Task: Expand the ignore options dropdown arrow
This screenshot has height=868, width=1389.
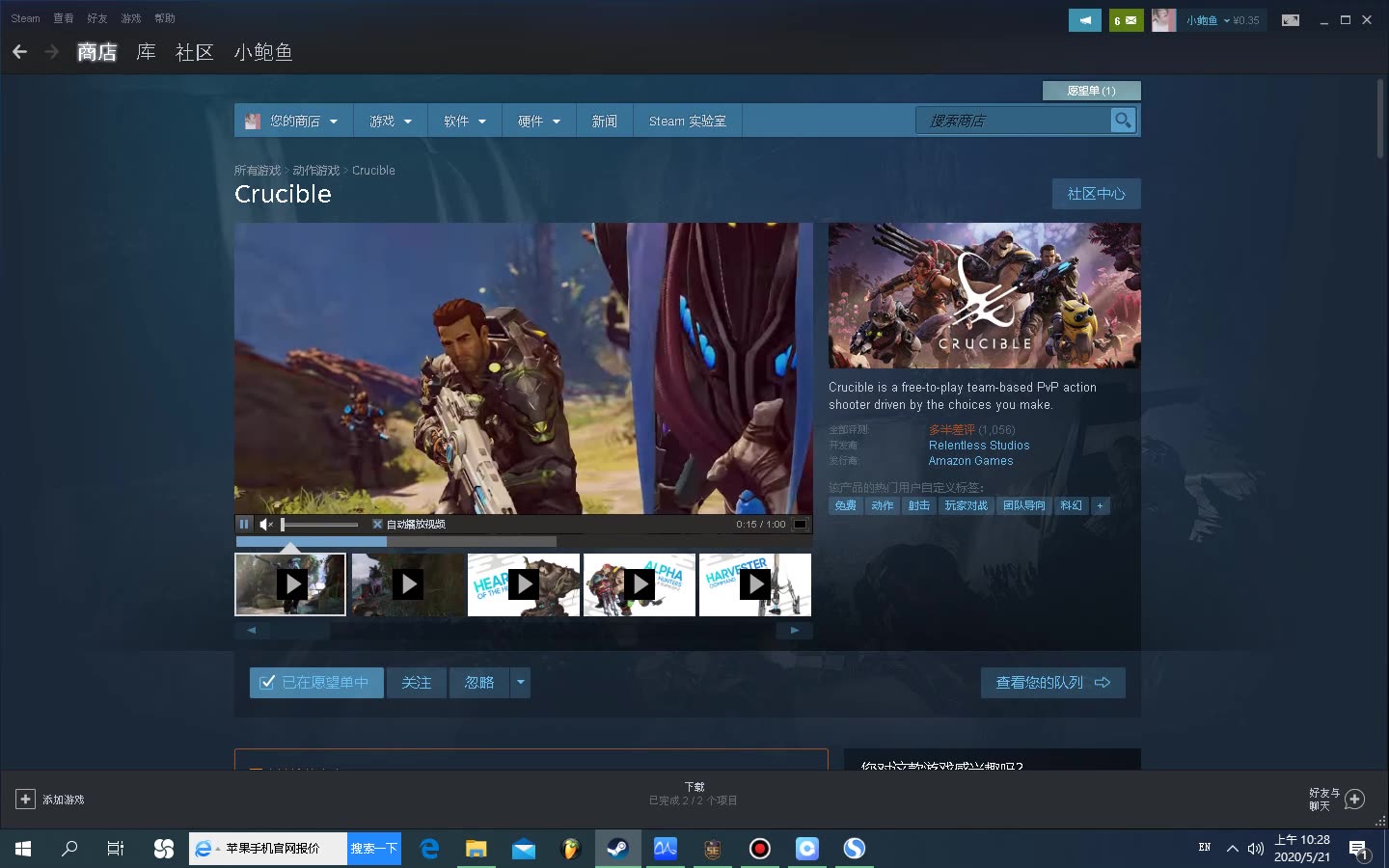Action: coord(520,683)
